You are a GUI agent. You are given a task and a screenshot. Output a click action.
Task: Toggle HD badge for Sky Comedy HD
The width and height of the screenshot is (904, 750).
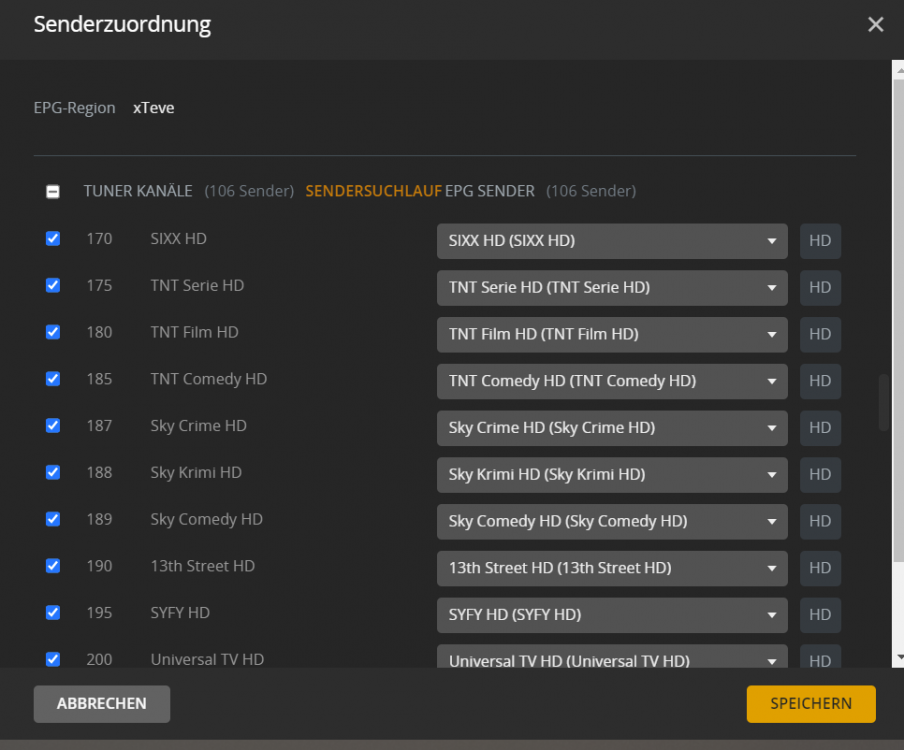pyautogui.click(x=820, y=521)
